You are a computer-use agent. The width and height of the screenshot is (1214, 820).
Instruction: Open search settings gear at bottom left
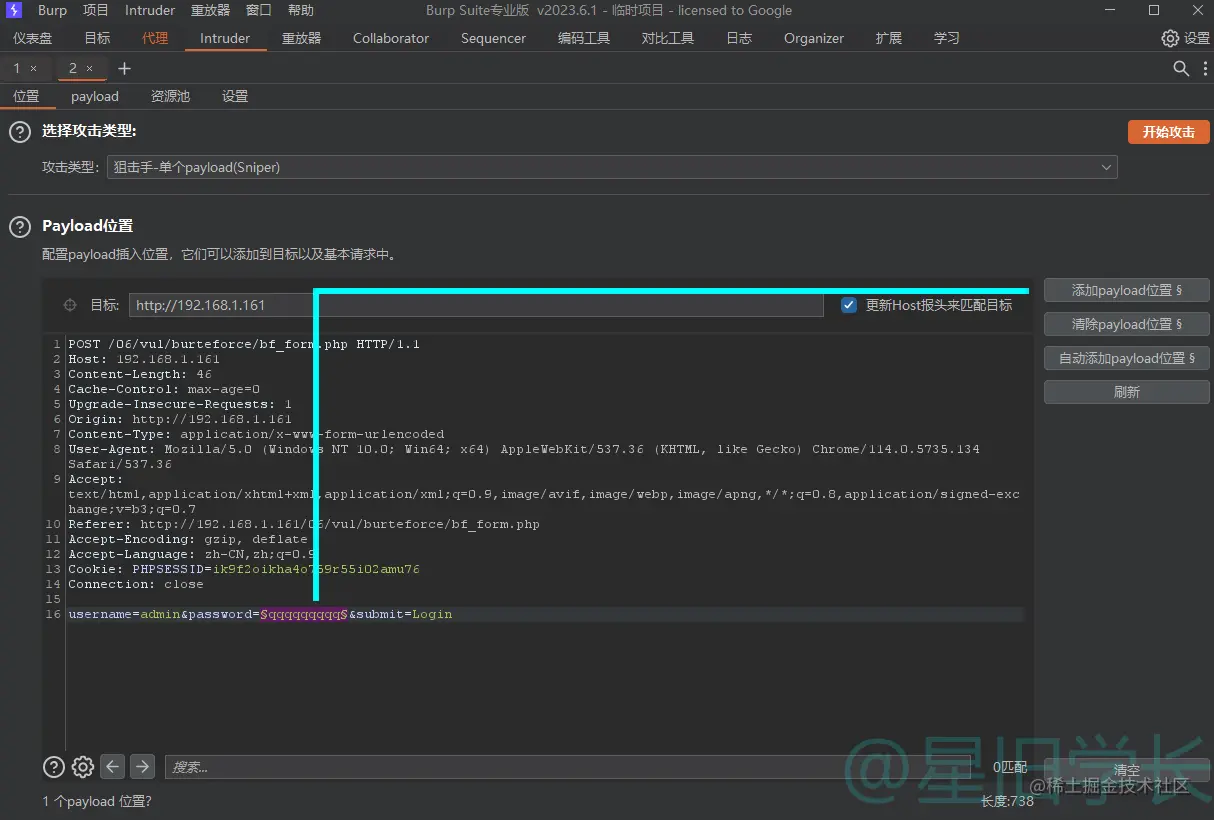pyautogui.click(x=83, y=767)
